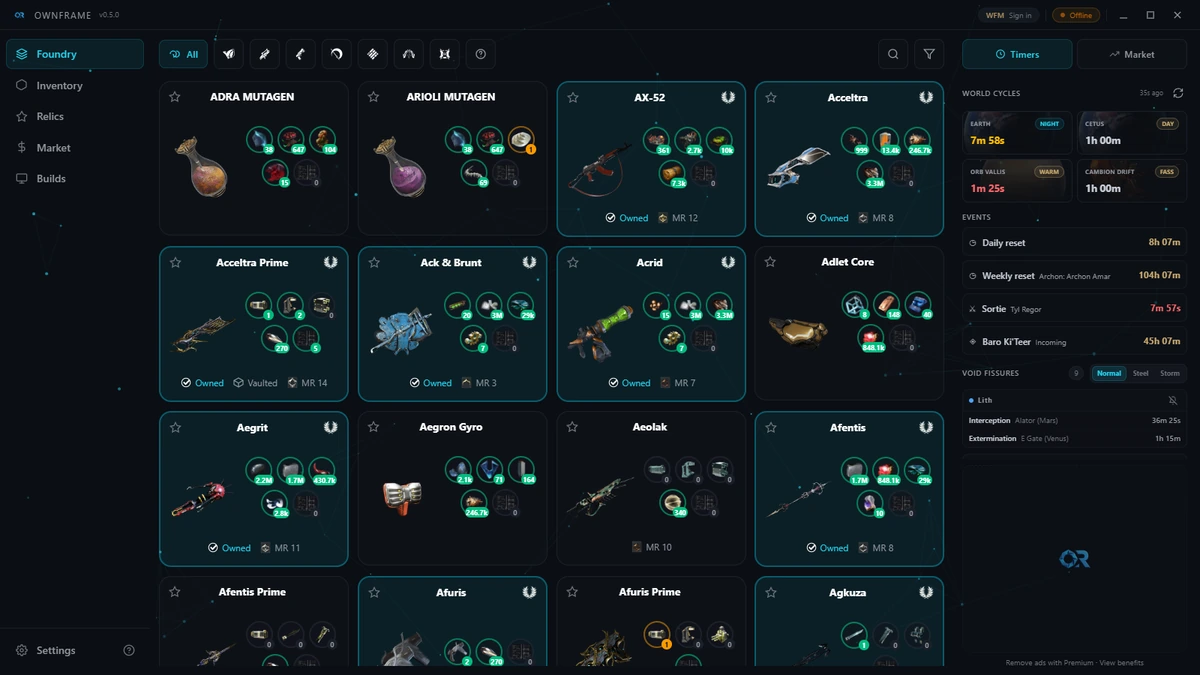Switch fissures to Storm mode
The height and width of the screenshot is (675, 1200).
tap(1170, 373)
